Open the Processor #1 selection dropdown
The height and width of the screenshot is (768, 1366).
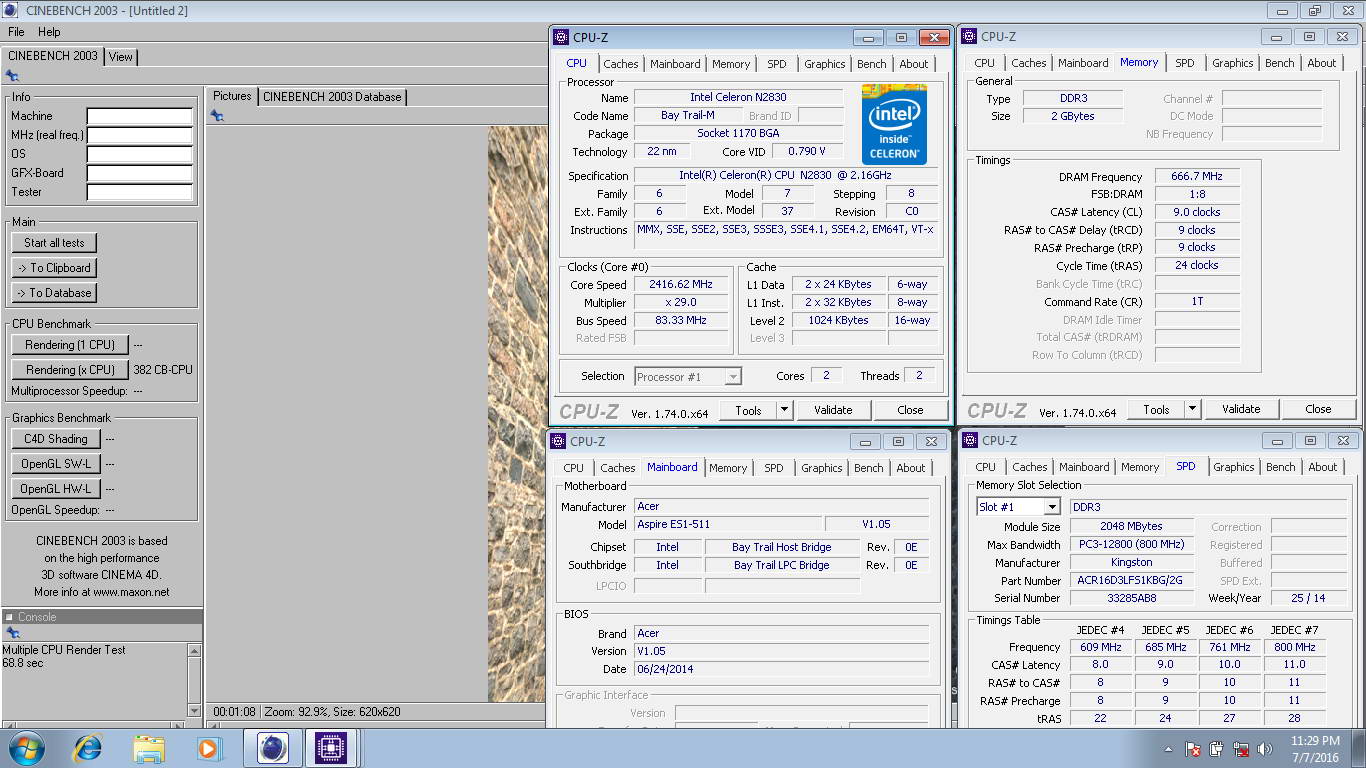tap(733, 377)
